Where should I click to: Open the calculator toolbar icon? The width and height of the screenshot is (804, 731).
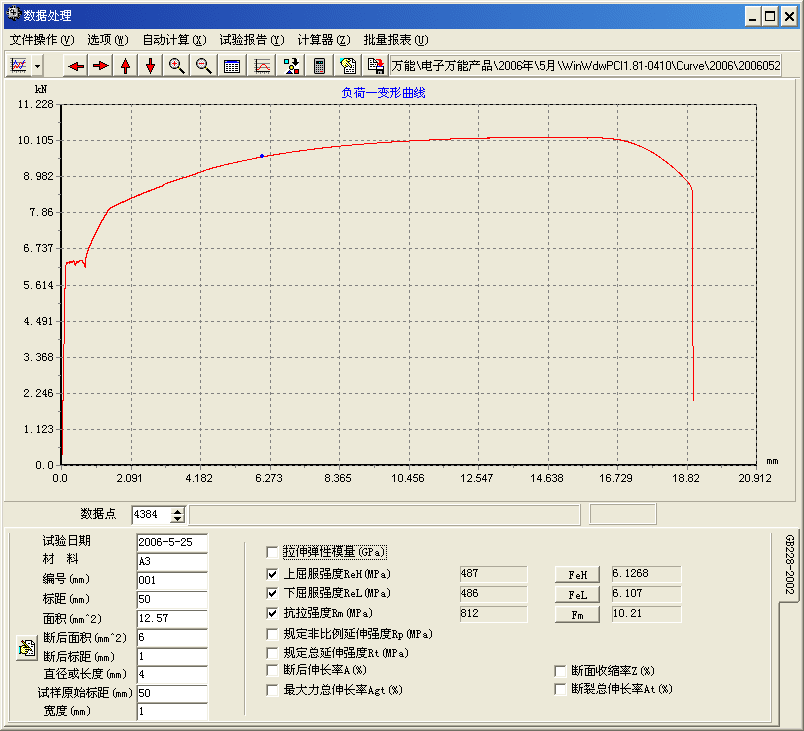click(319, 66)
